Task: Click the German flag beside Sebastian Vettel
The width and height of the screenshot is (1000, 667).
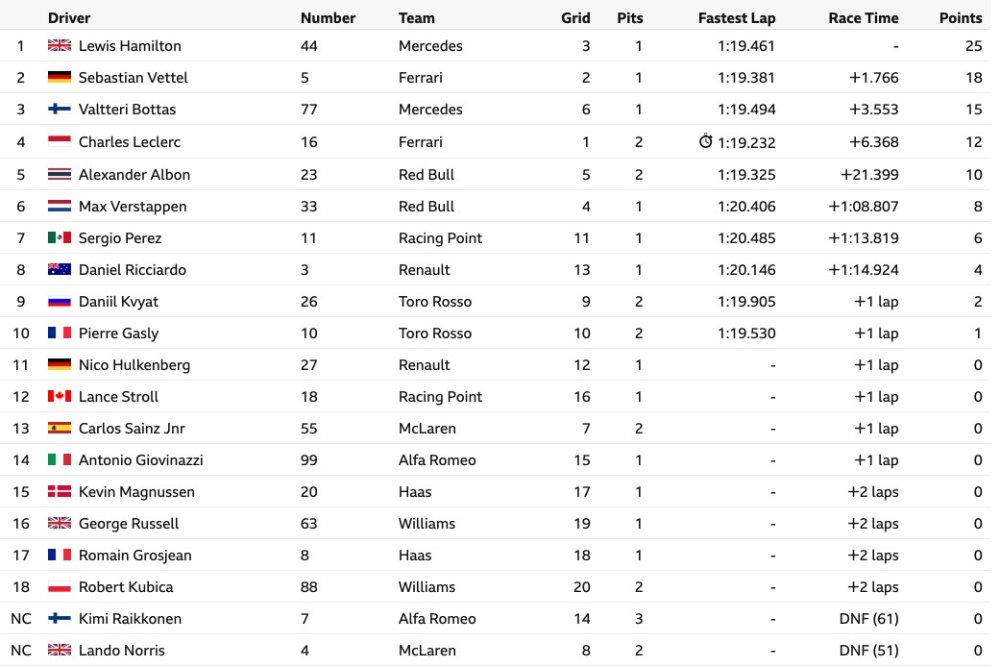Action: pyautogui.click(x=59, y=77)
